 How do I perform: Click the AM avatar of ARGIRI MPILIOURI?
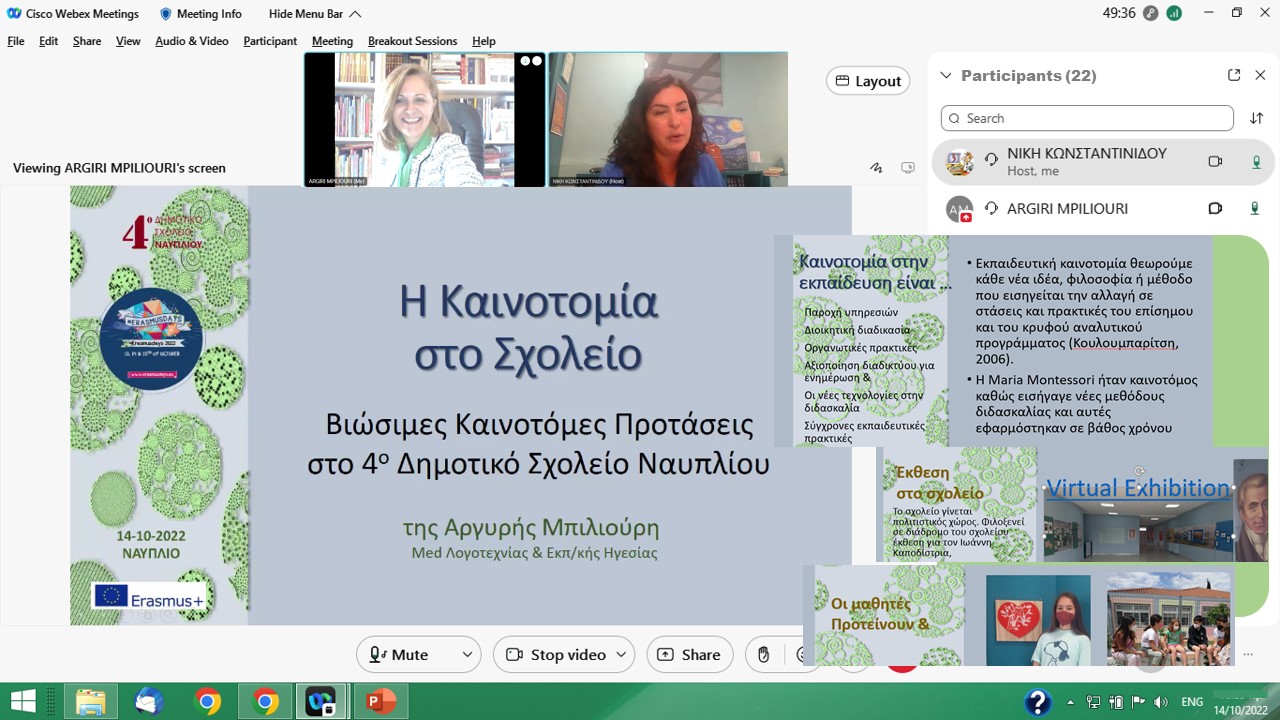click(x=959, y=209)
